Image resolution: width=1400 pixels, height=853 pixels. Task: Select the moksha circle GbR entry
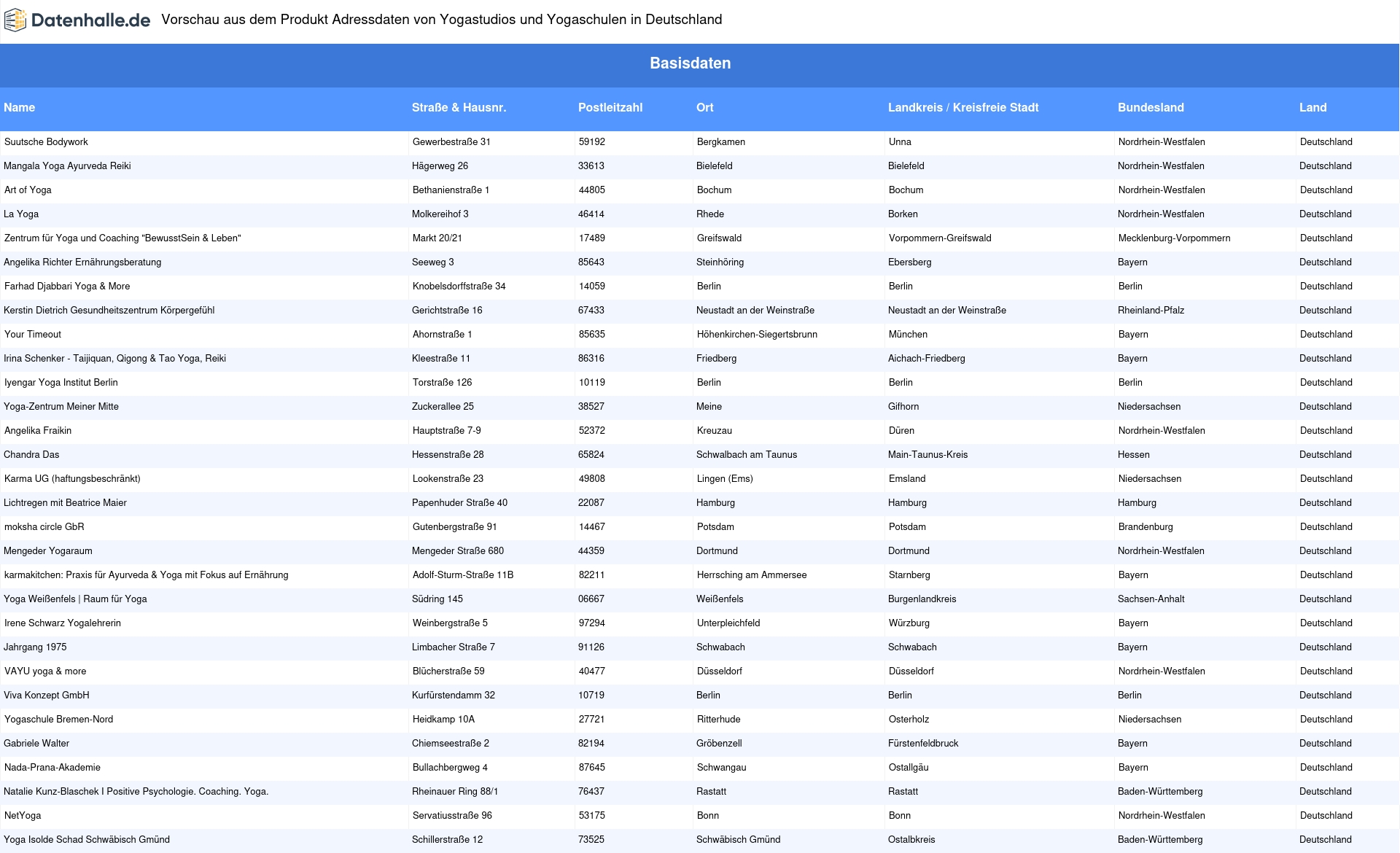pos(44,526)
